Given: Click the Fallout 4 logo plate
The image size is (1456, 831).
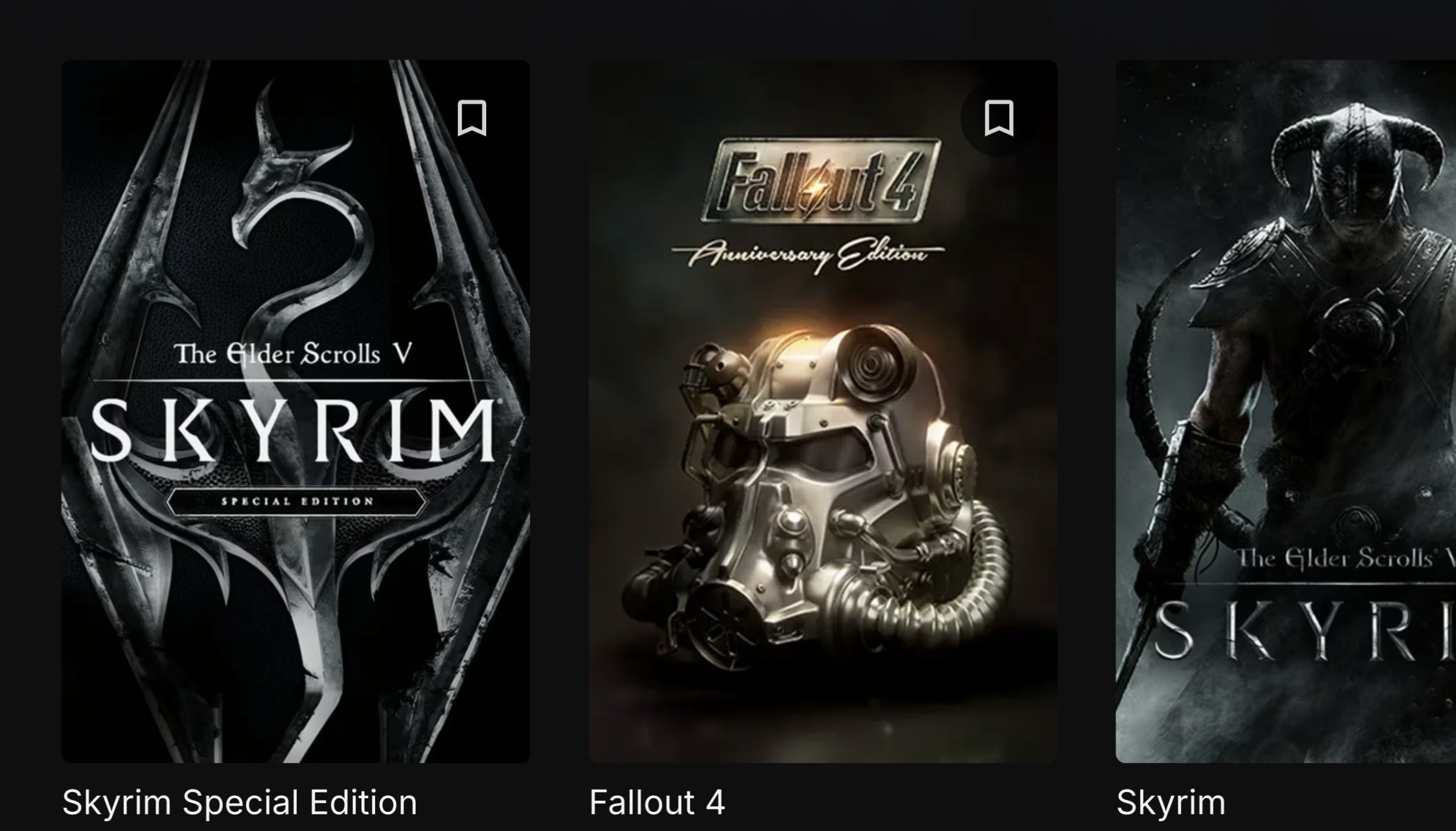Looking at the screenshot, I should coord(821,180).
